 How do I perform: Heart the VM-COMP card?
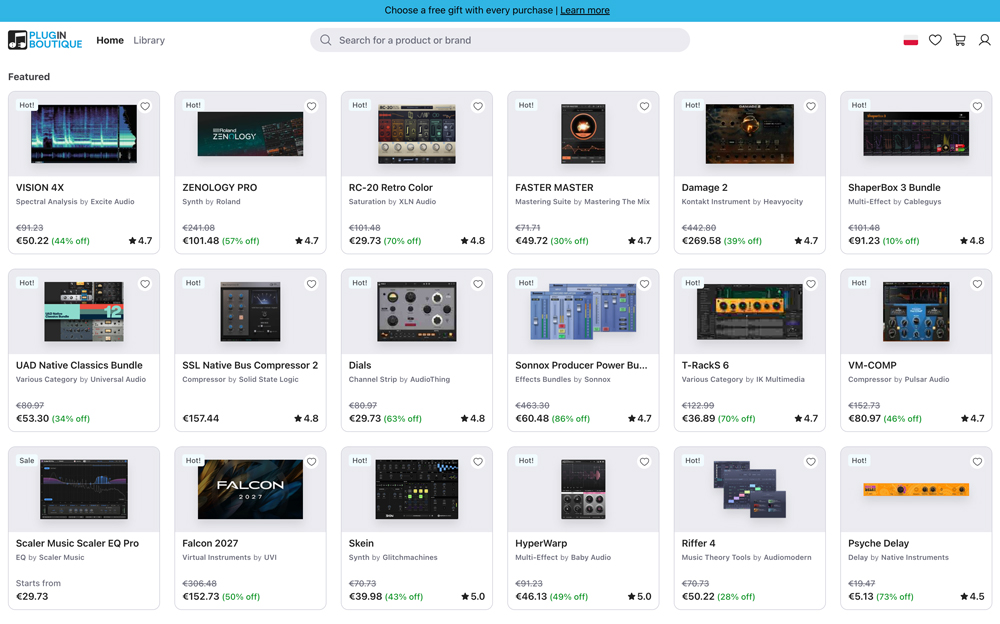pos(977,284)
